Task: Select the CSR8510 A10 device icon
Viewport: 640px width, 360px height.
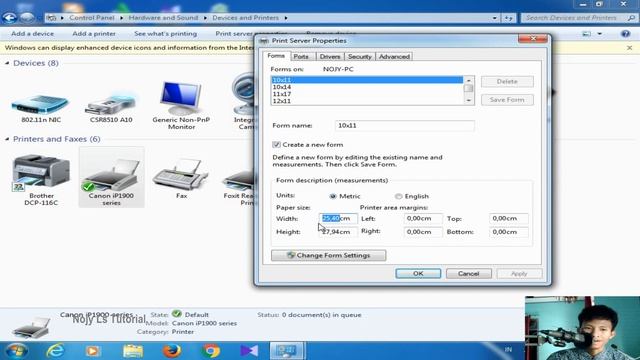Action: click(x=110, y=104)
